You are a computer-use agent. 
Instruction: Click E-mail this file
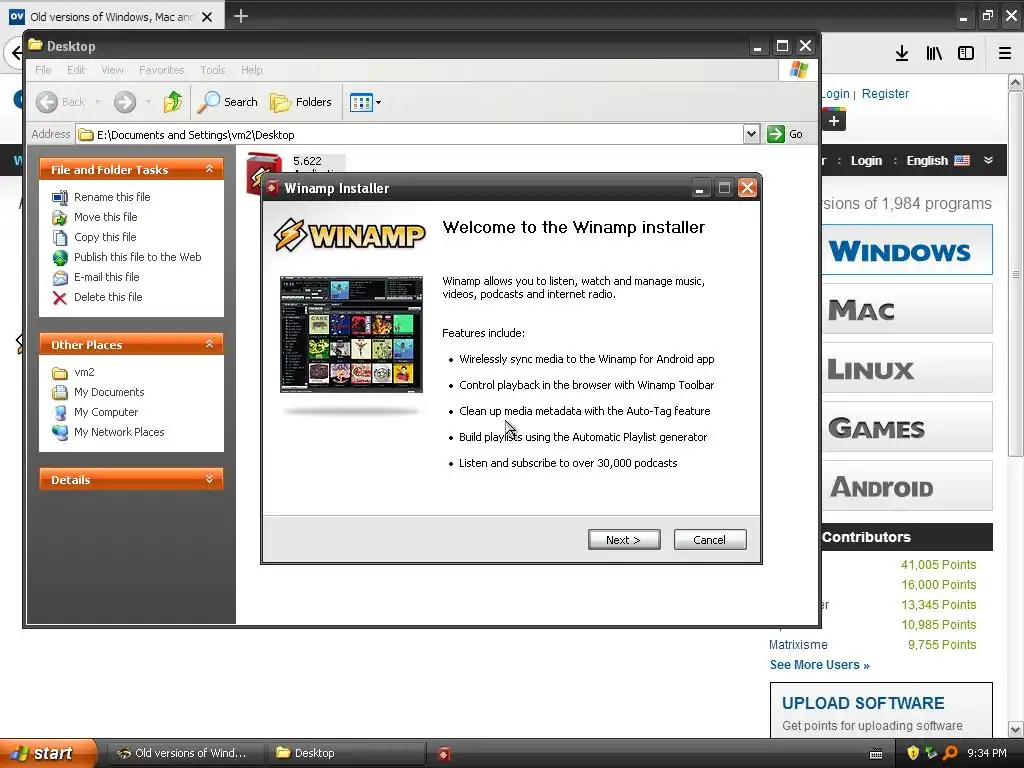pos(106,277)
